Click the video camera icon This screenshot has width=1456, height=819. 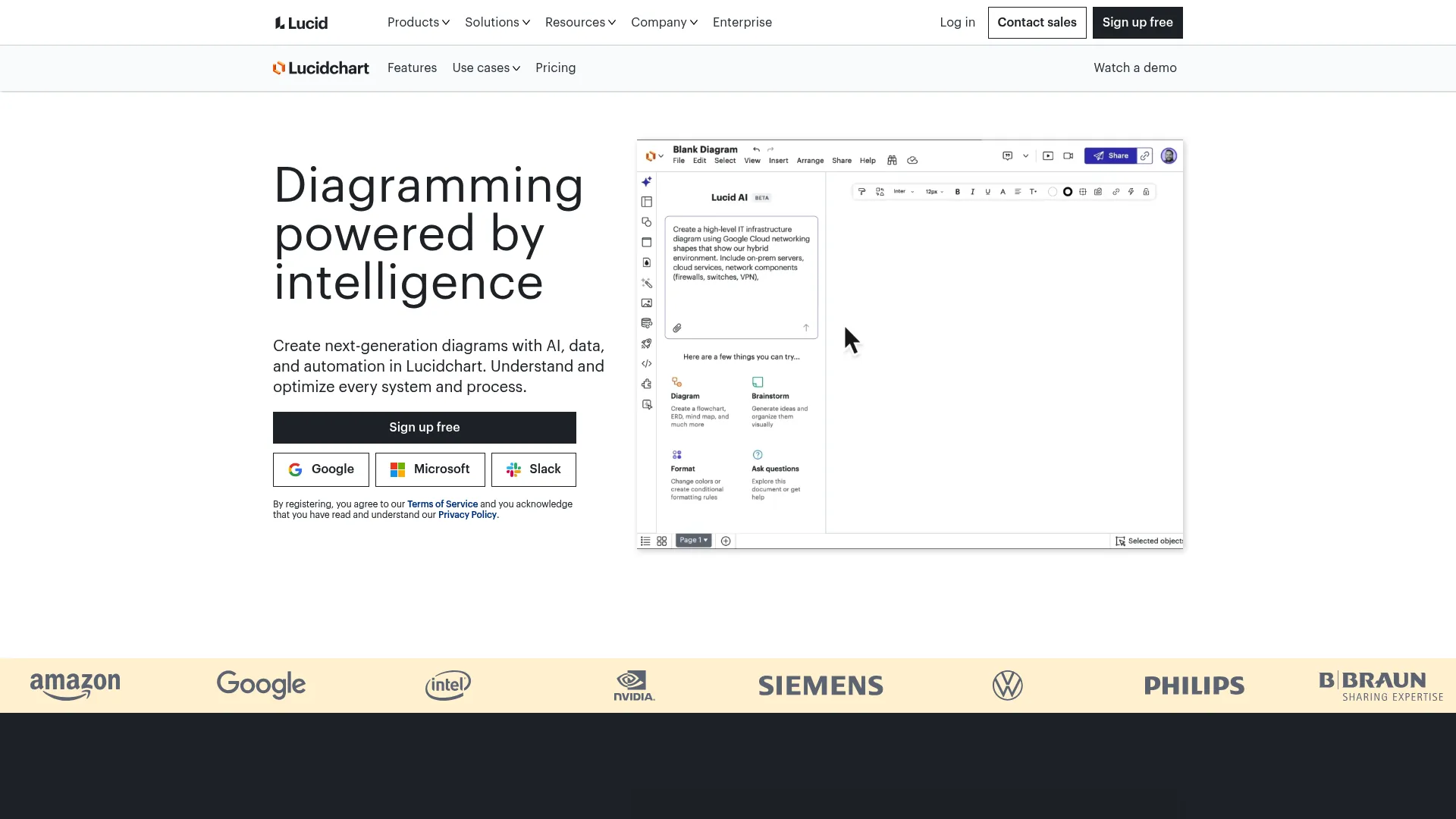tap(1068, 156)
